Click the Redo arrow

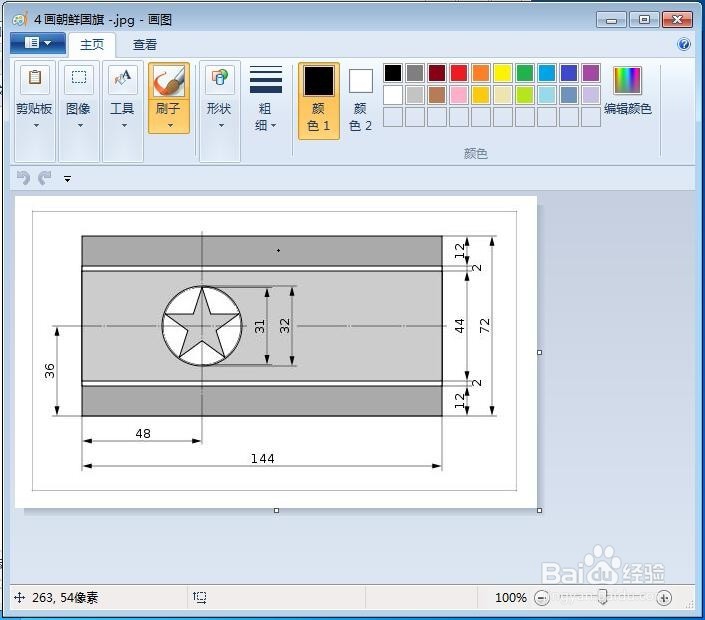click(x=45, y=178)
